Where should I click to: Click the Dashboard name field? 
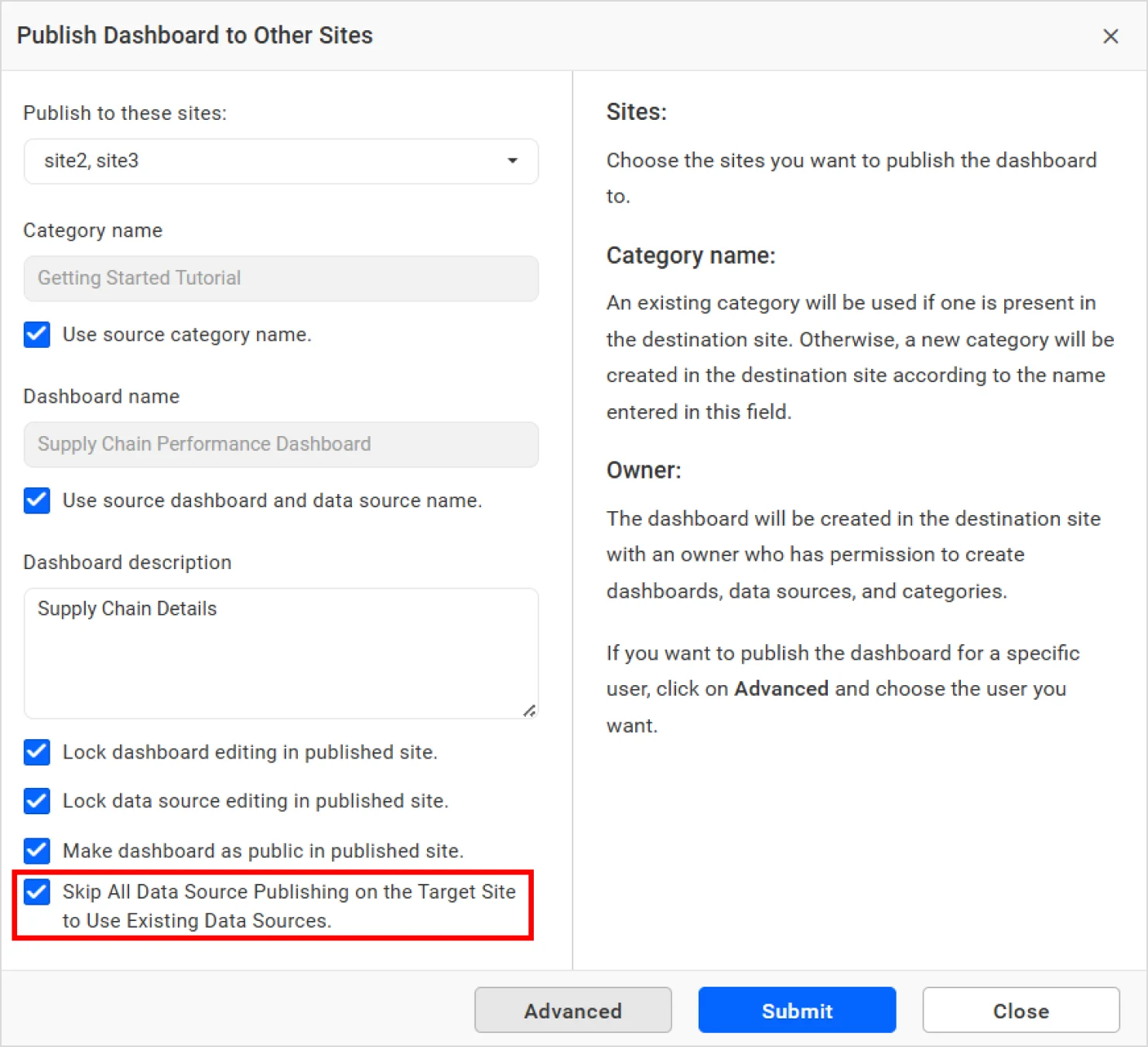(x=281, y=445)
